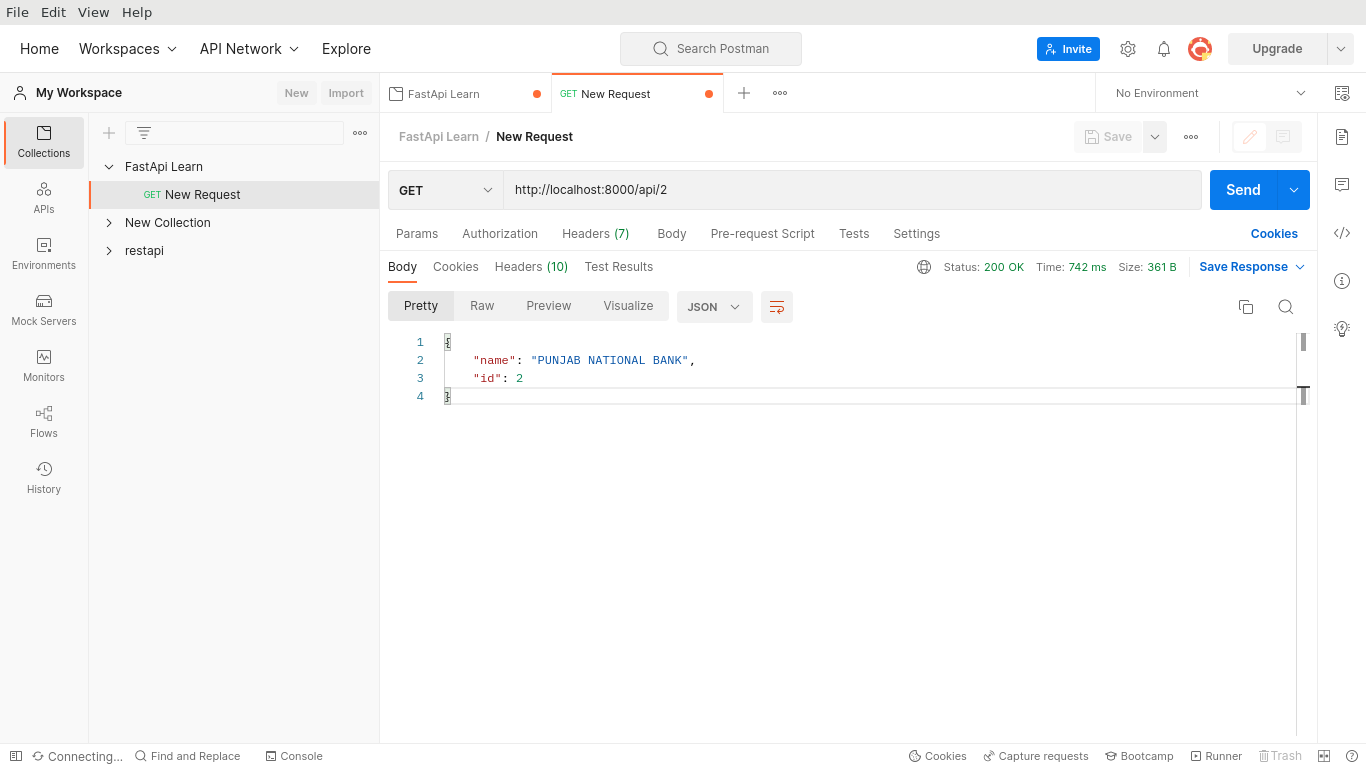Open the Help menu
1366x768 pixels.
click(x=137, y=13)
